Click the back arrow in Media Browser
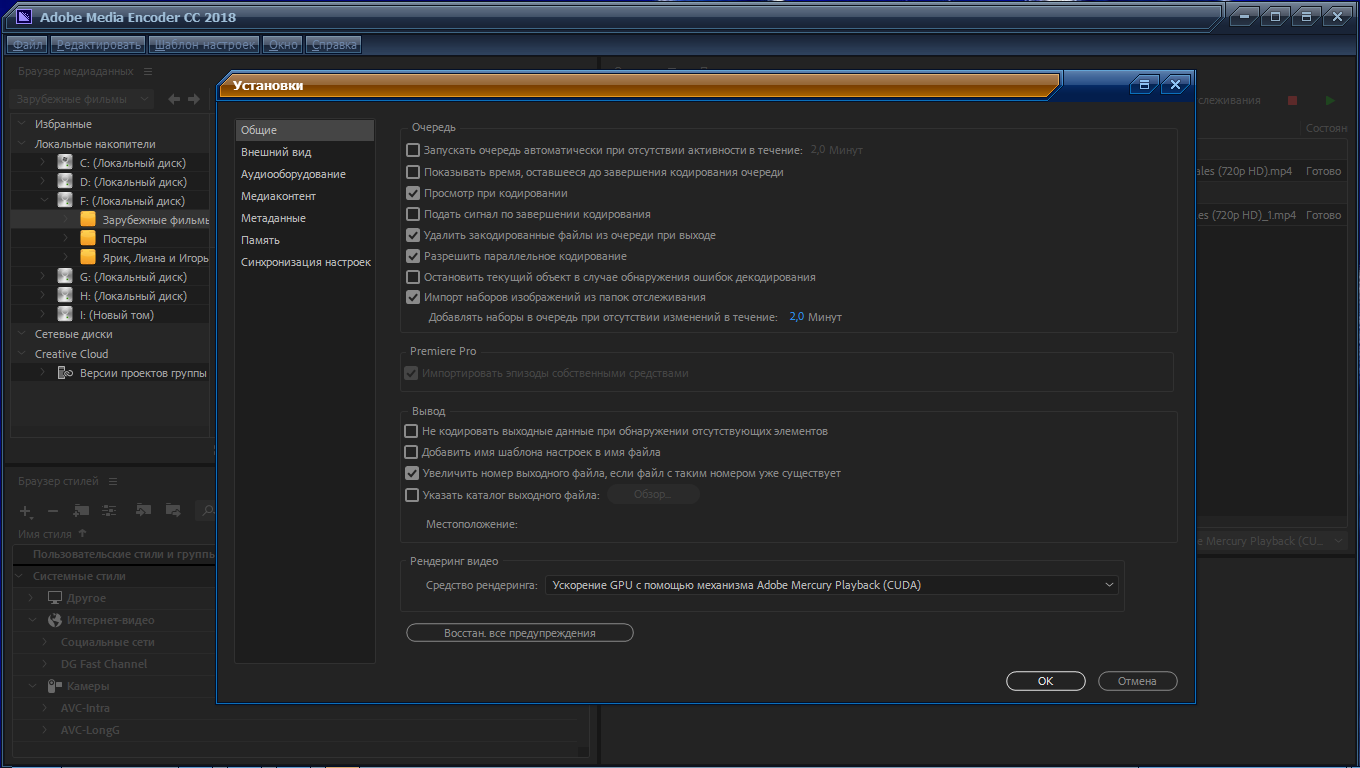The image size is (1360, 768). click(x=174, y=99)
